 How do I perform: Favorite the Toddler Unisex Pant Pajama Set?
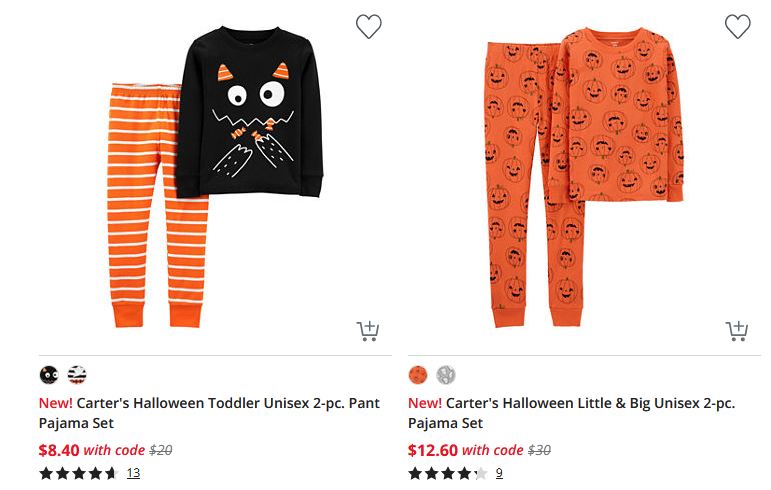pos(368,27)
